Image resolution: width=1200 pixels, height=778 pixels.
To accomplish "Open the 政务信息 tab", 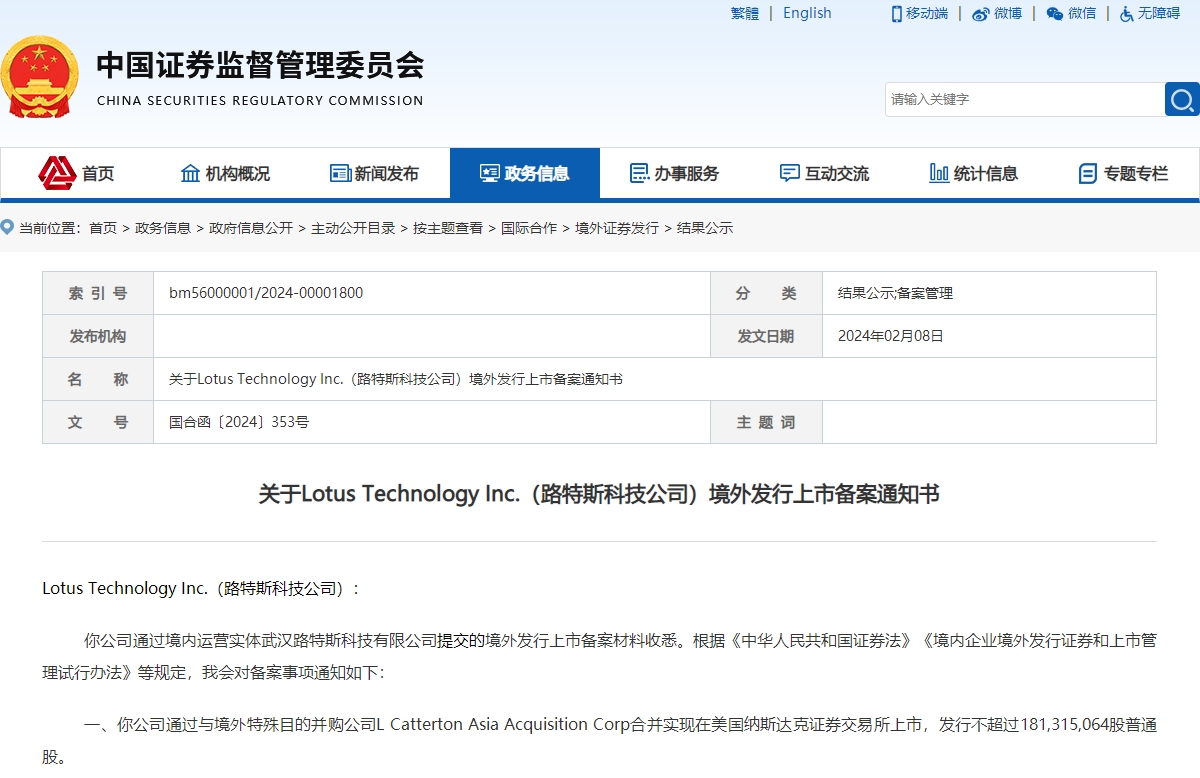I will [x=525, y=172].
